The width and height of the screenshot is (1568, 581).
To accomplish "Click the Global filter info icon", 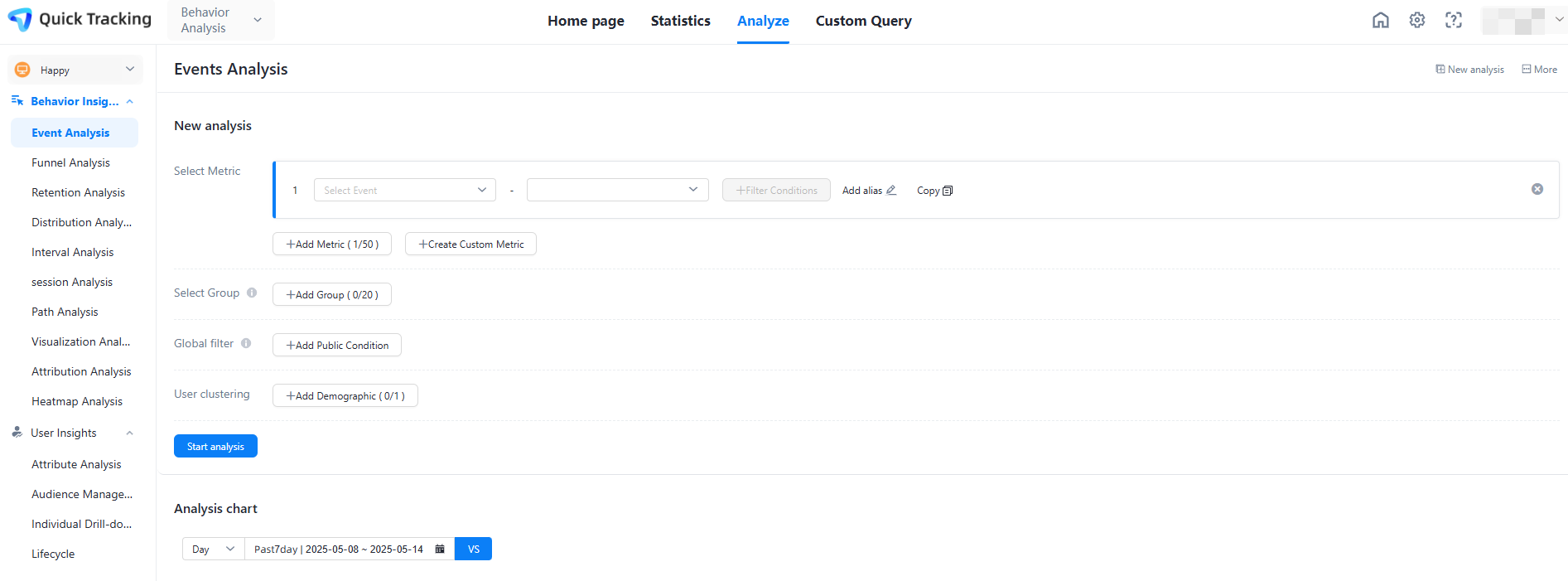I will [x=246, y=343].
